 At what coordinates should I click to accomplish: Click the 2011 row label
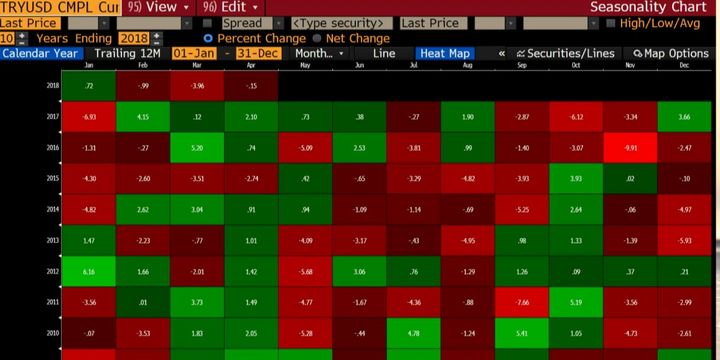[52, 302]
